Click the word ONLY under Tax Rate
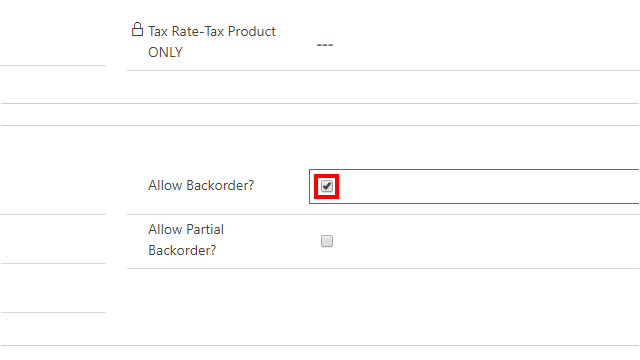This screenshot has width=640, height=360. click(165, 52)
